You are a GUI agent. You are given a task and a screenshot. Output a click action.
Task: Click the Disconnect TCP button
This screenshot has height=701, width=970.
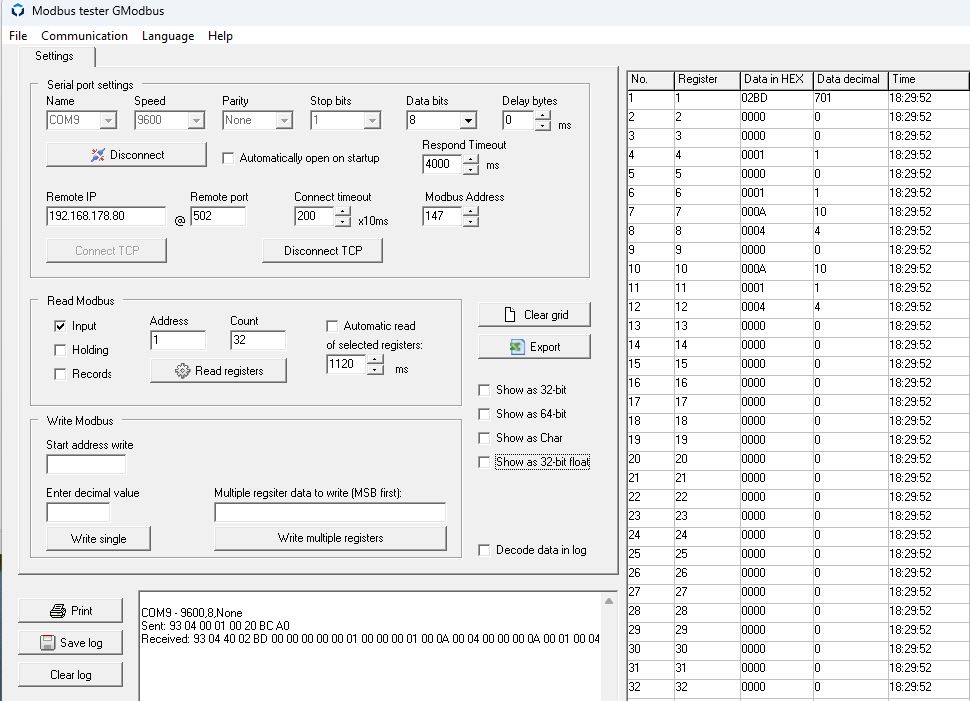tap(323, 251)
